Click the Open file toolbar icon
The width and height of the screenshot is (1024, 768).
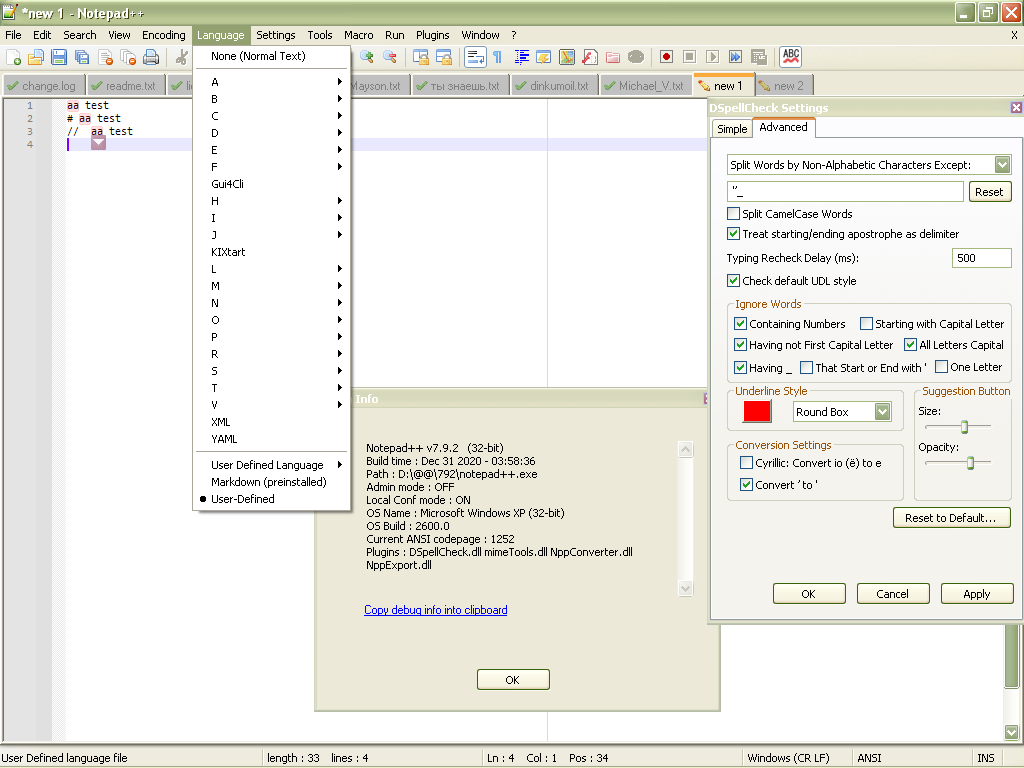click(36, 57)
